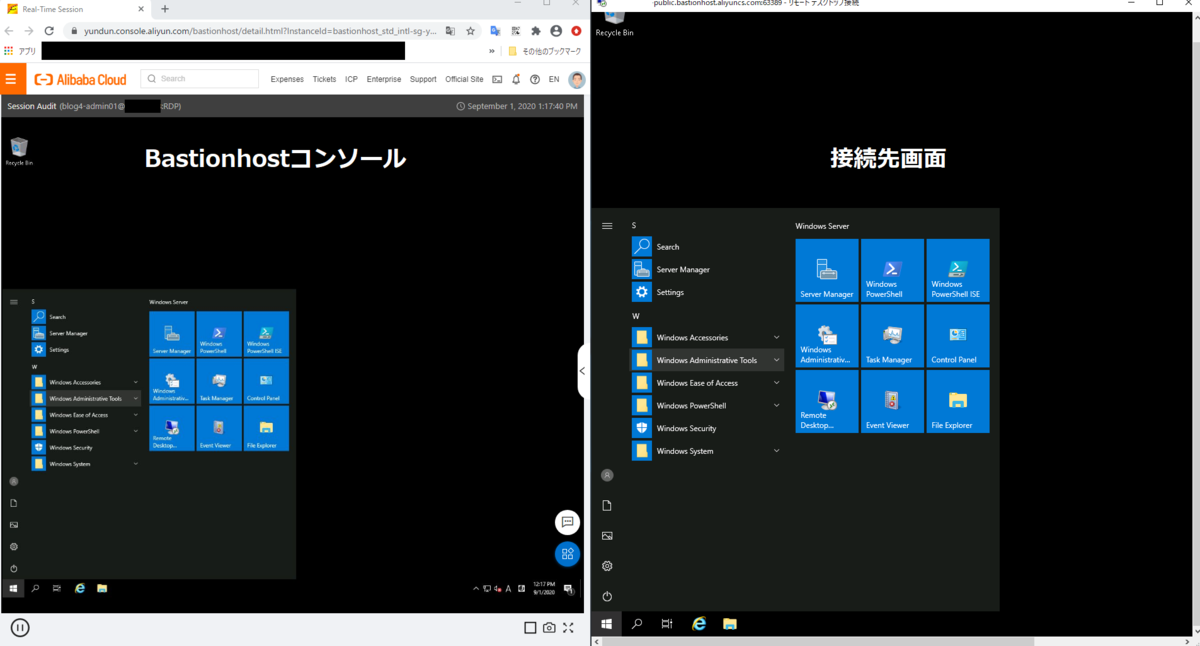This screenshot has width=1200, height=646.
Task: Enter fullscreen mode in session player
Action: pyautogui.click(x=568, y=628)
